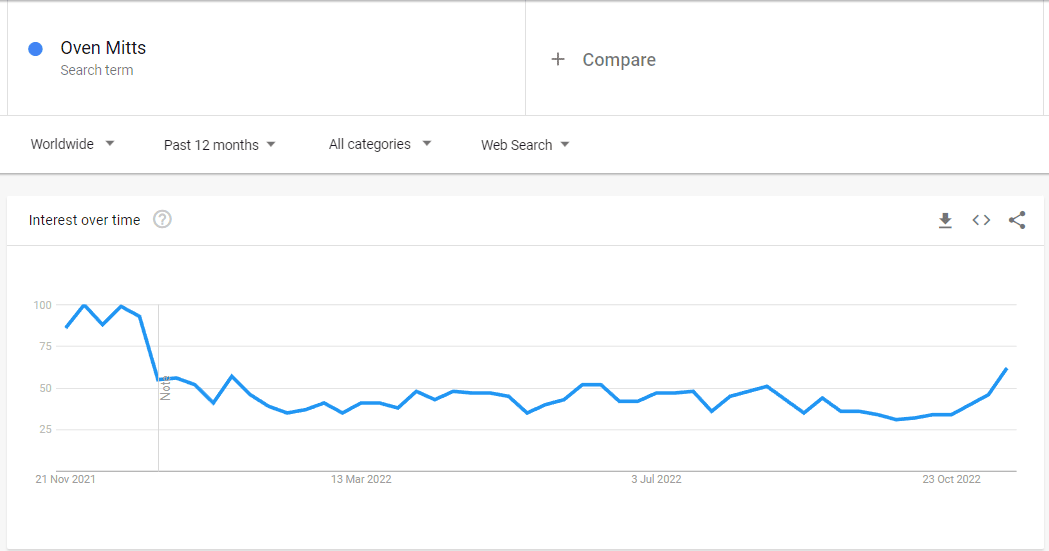Viewport: 1049px width, 551px height.
Task: Select the 13 Mar 2022 axis date label
Action: pos(361,479)
